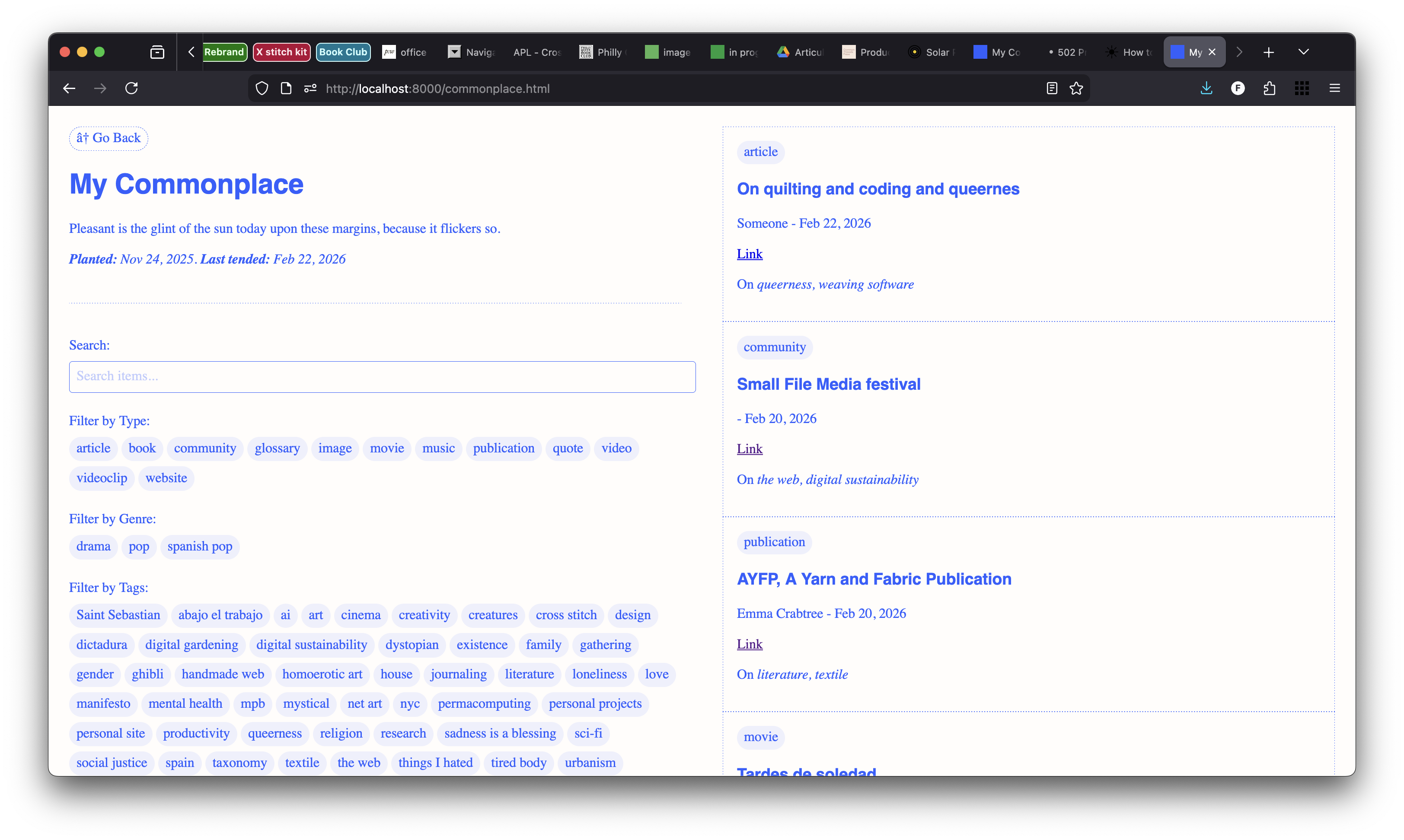Click the bookmark star icon
Screen dimensions: 1404x840
pos(1076,88)
